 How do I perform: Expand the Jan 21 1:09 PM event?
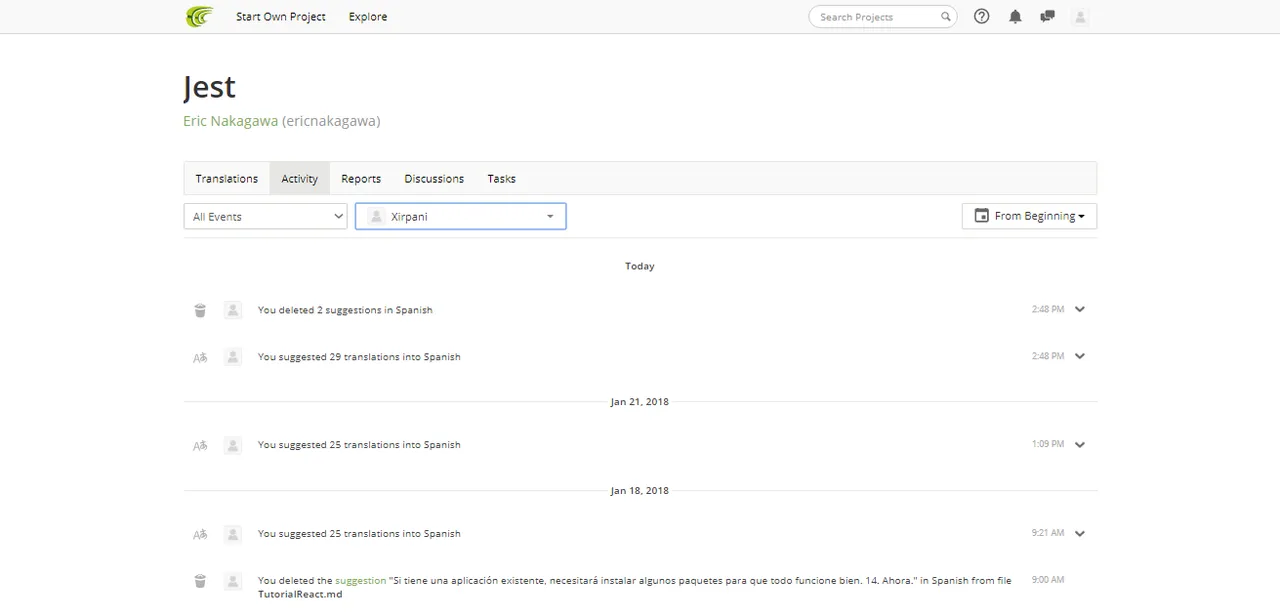coord(1080,445)
